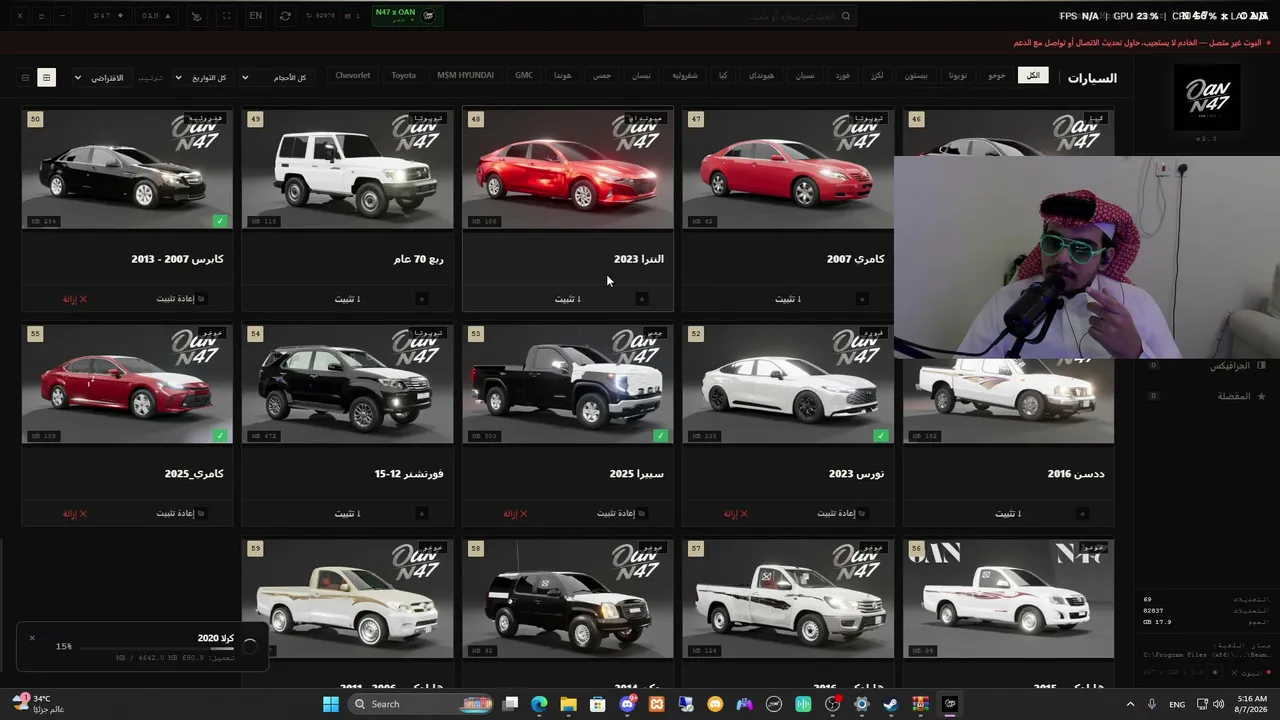The image size is (1280, 720).
Task: Click the crossed-link icon in the top bar
Action: [196, 16]
